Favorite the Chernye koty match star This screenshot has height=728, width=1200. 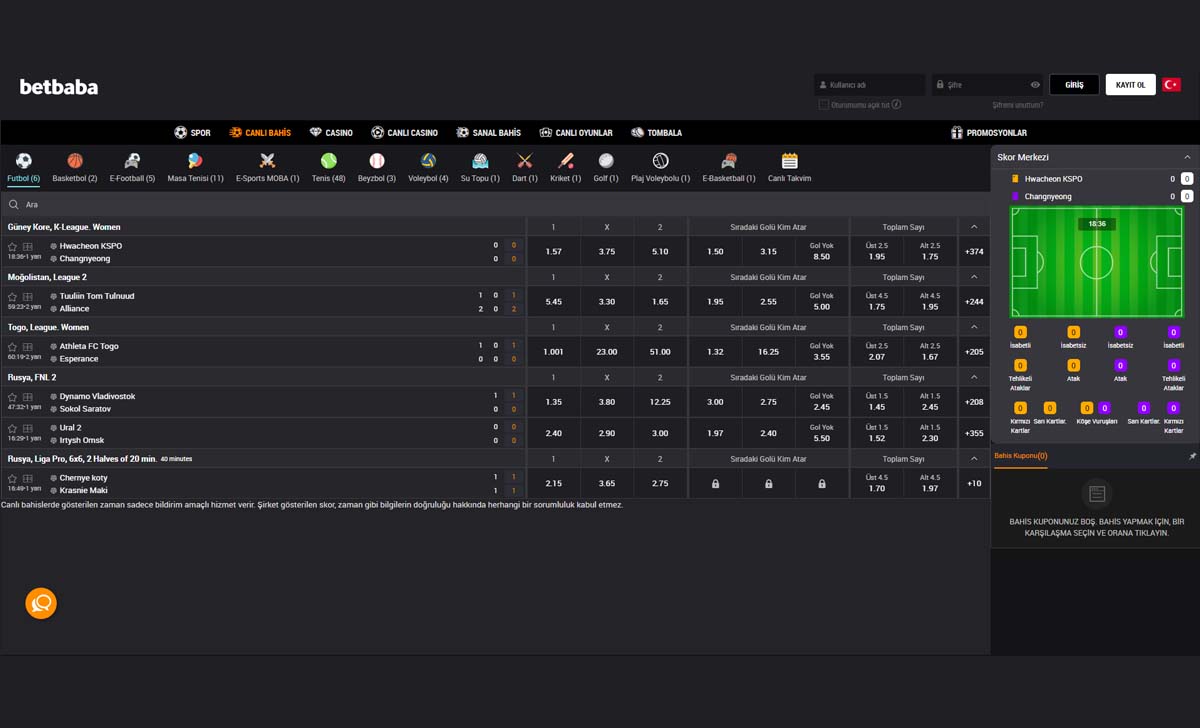(x=13, y=477)
